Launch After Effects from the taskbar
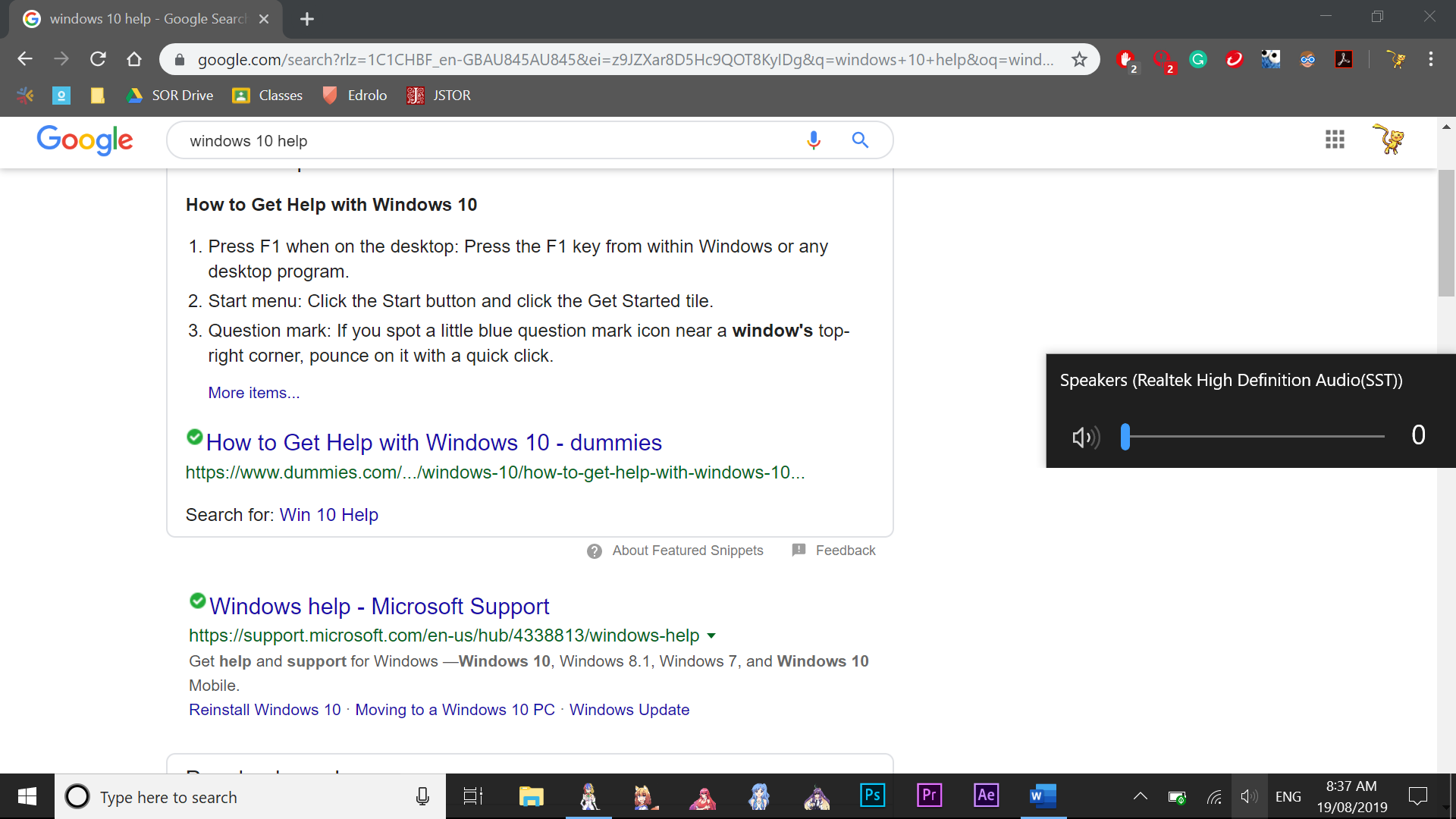The height and width of the screenshot is (819, 1456). 987,795
